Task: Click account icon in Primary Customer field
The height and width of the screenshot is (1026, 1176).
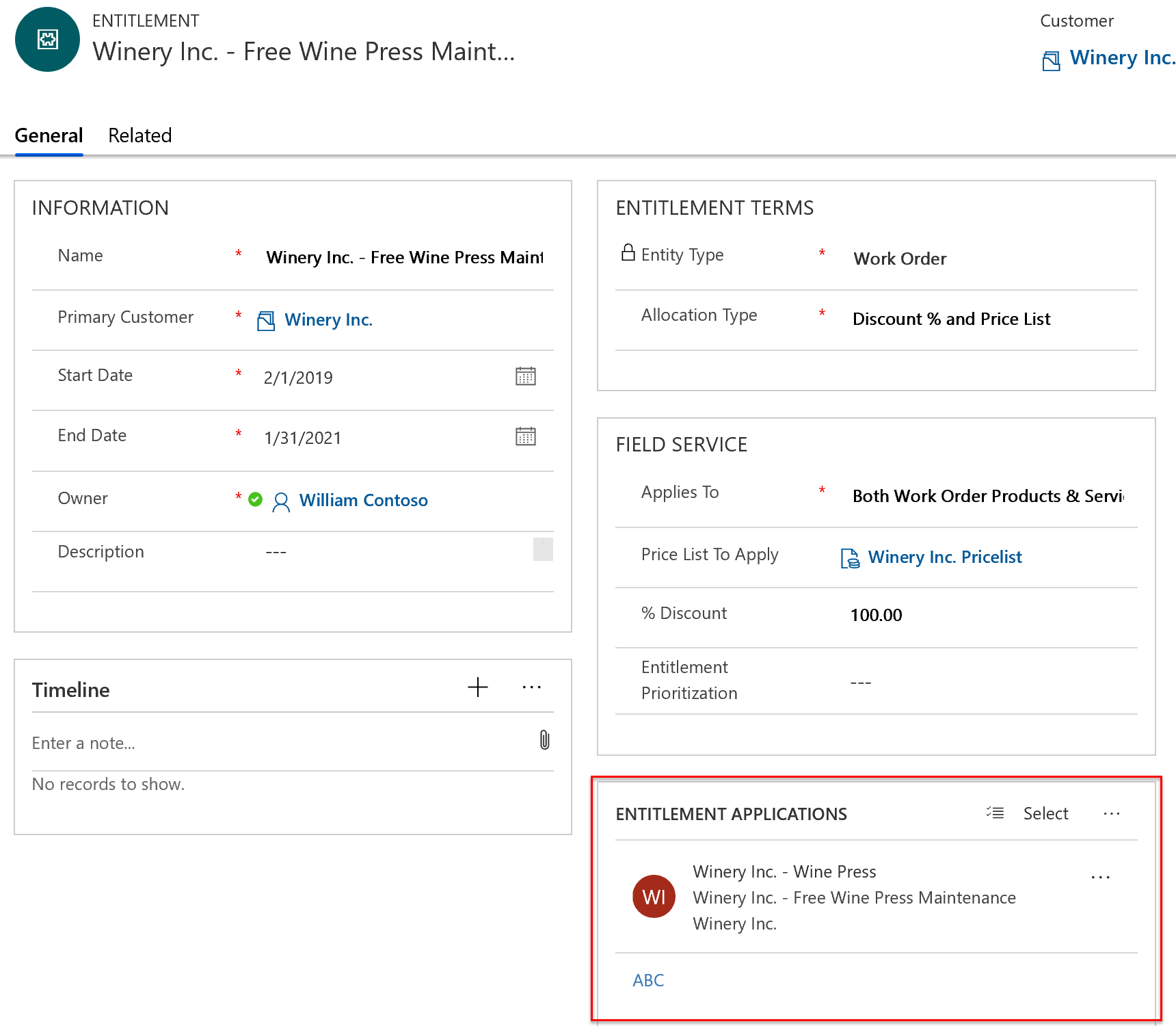Action: 266,321
